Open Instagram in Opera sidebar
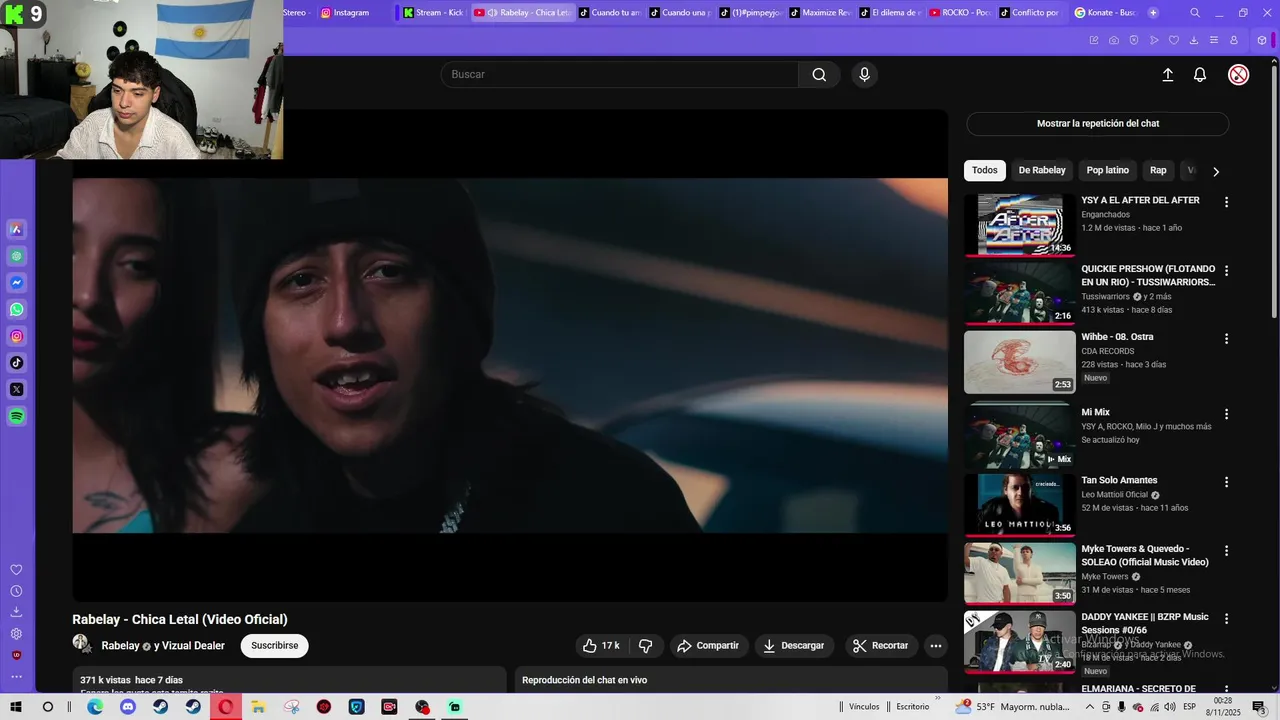The height and width of the screenshot is (720, 1280). click(x=17, y=336)
